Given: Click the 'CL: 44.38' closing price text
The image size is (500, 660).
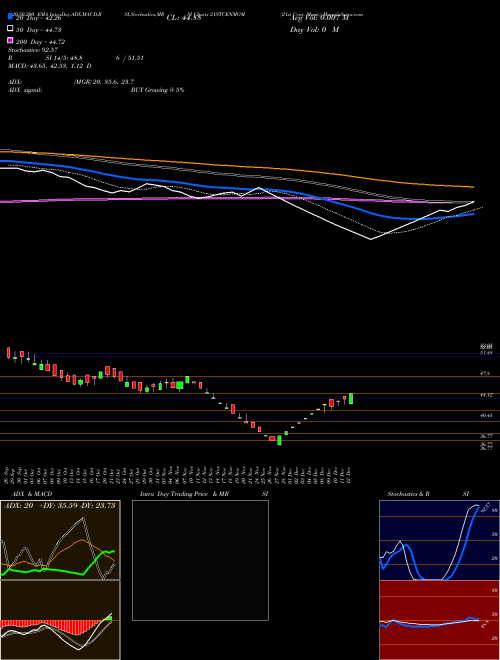Looking at the screenshot, I should (x=184, y=18).
